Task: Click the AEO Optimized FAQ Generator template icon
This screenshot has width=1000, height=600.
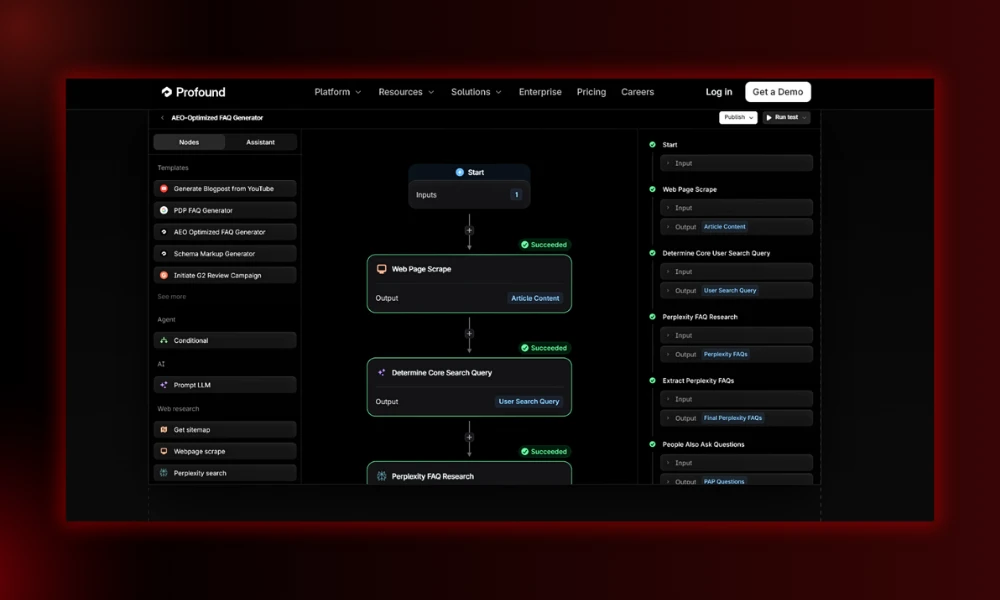Action: tap(164, 232)
